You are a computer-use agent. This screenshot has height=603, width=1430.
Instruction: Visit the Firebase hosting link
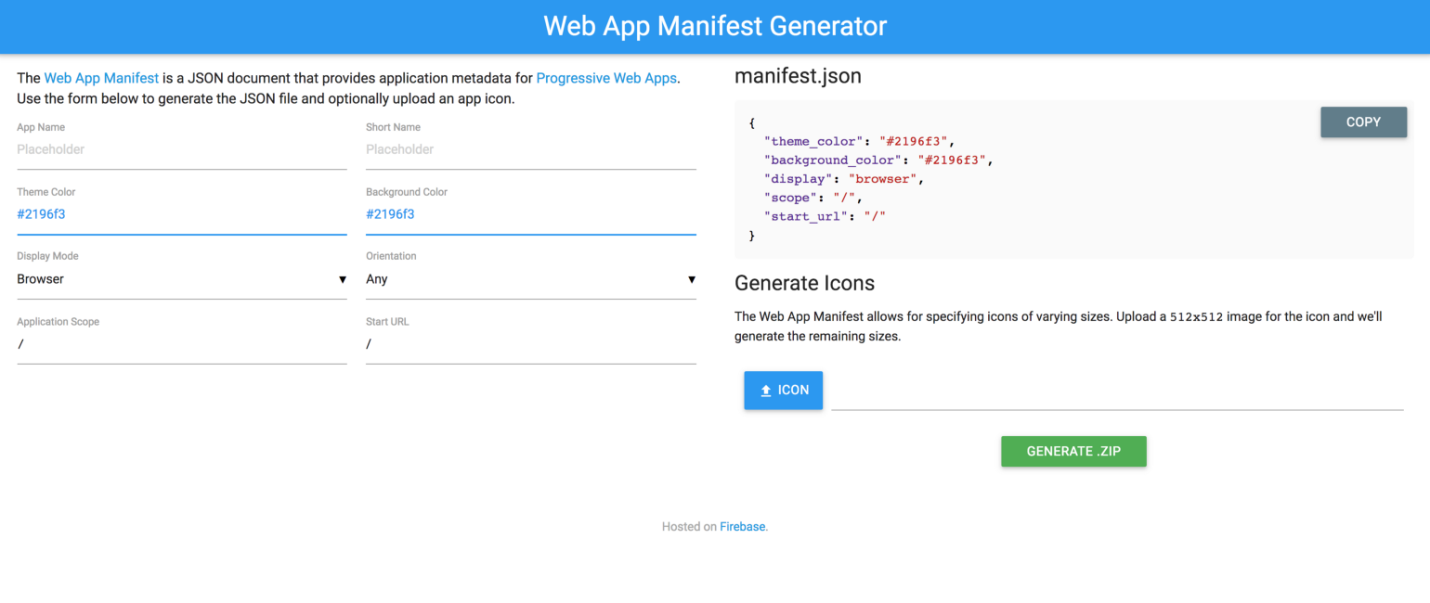tap(742, 527)
